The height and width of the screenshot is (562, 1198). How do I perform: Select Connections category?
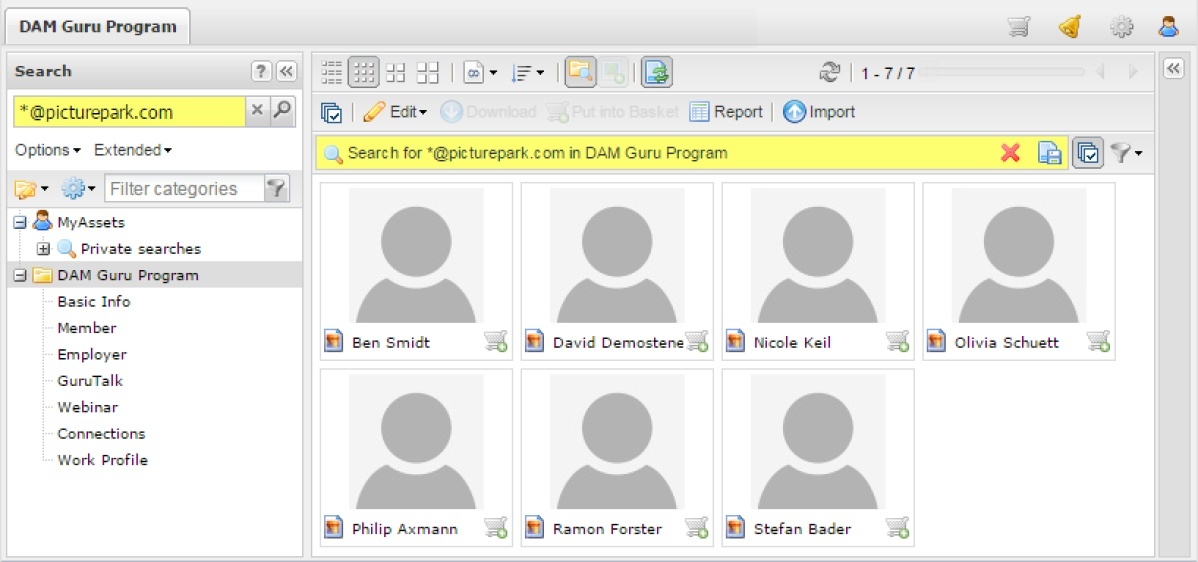(101, 434)
